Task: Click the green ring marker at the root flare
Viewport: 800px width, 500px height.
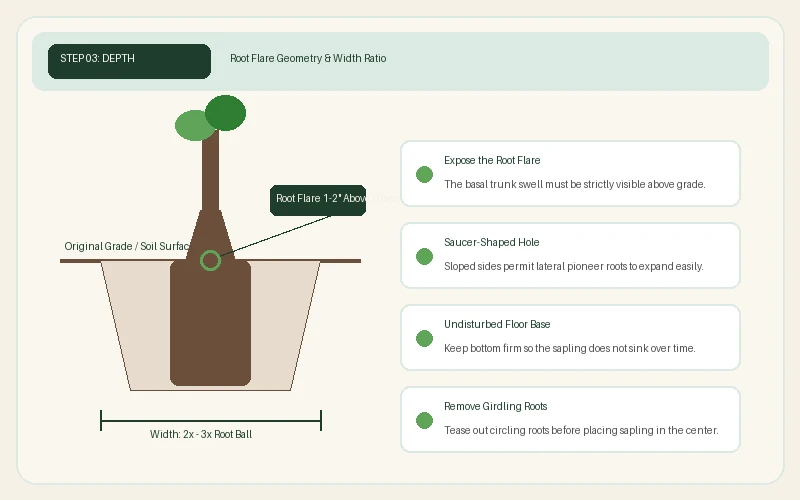Action: click(x=210, y=261)
